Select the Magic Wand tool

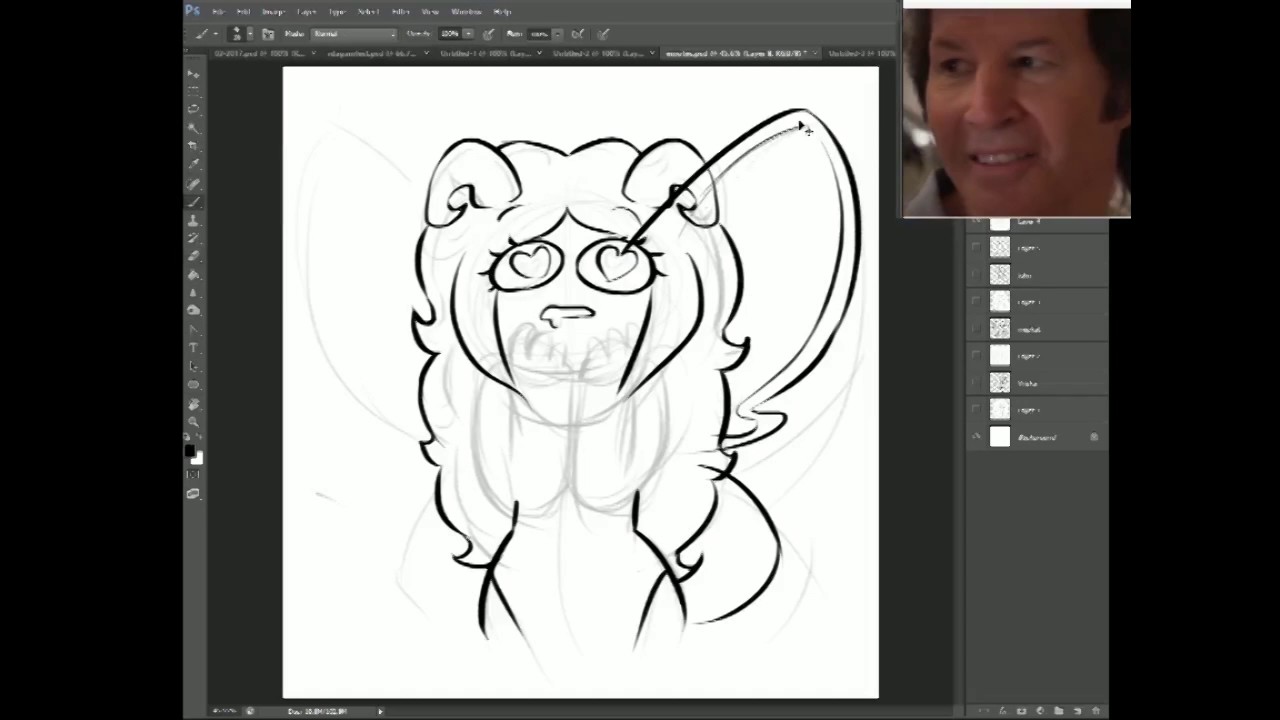coord(193,126)
